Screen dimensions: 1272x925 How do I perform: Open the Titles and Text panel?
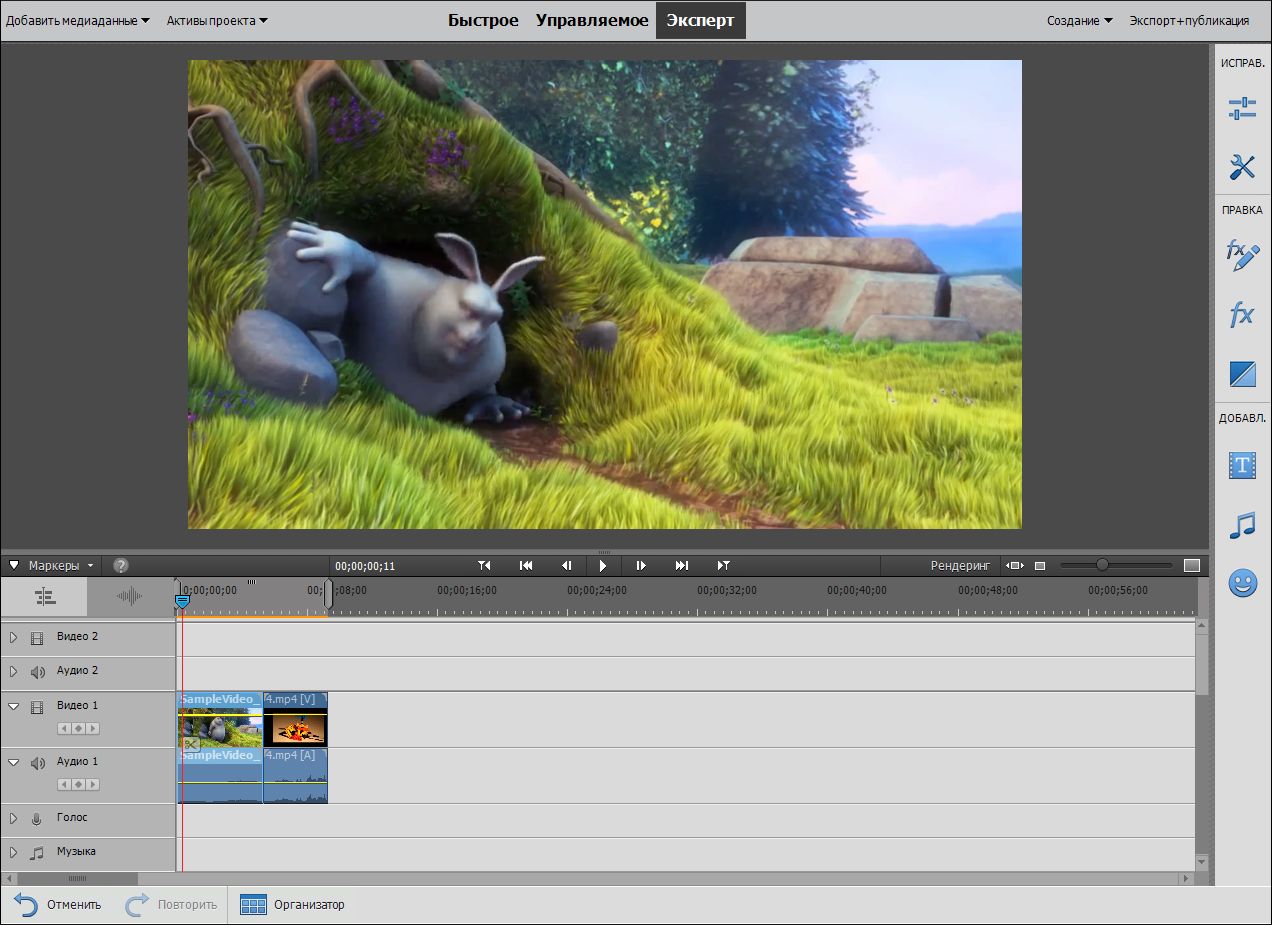[1242, 465]
